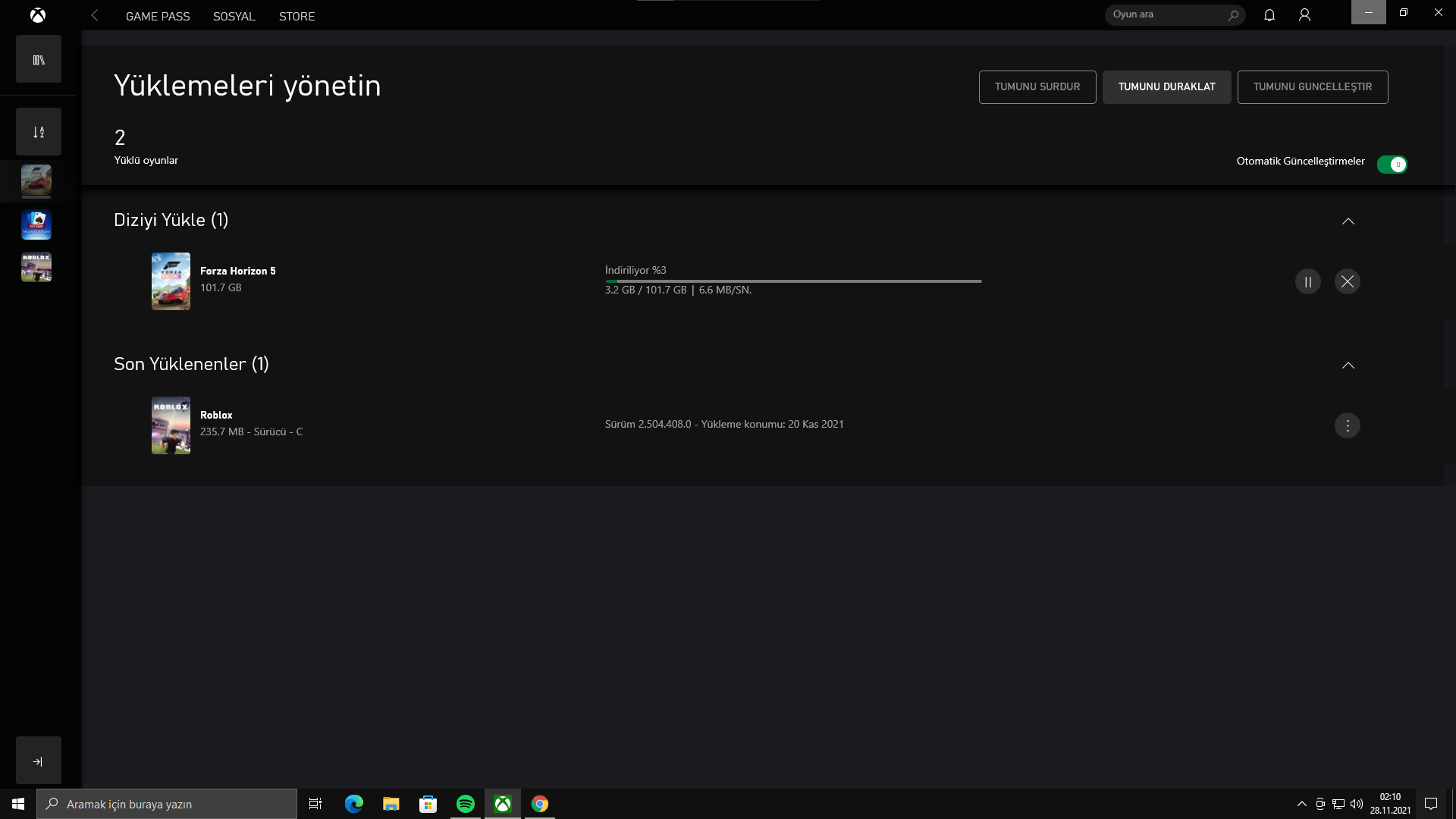Open Solitaire sidebar thumbnail

click(x=36, y=224)
